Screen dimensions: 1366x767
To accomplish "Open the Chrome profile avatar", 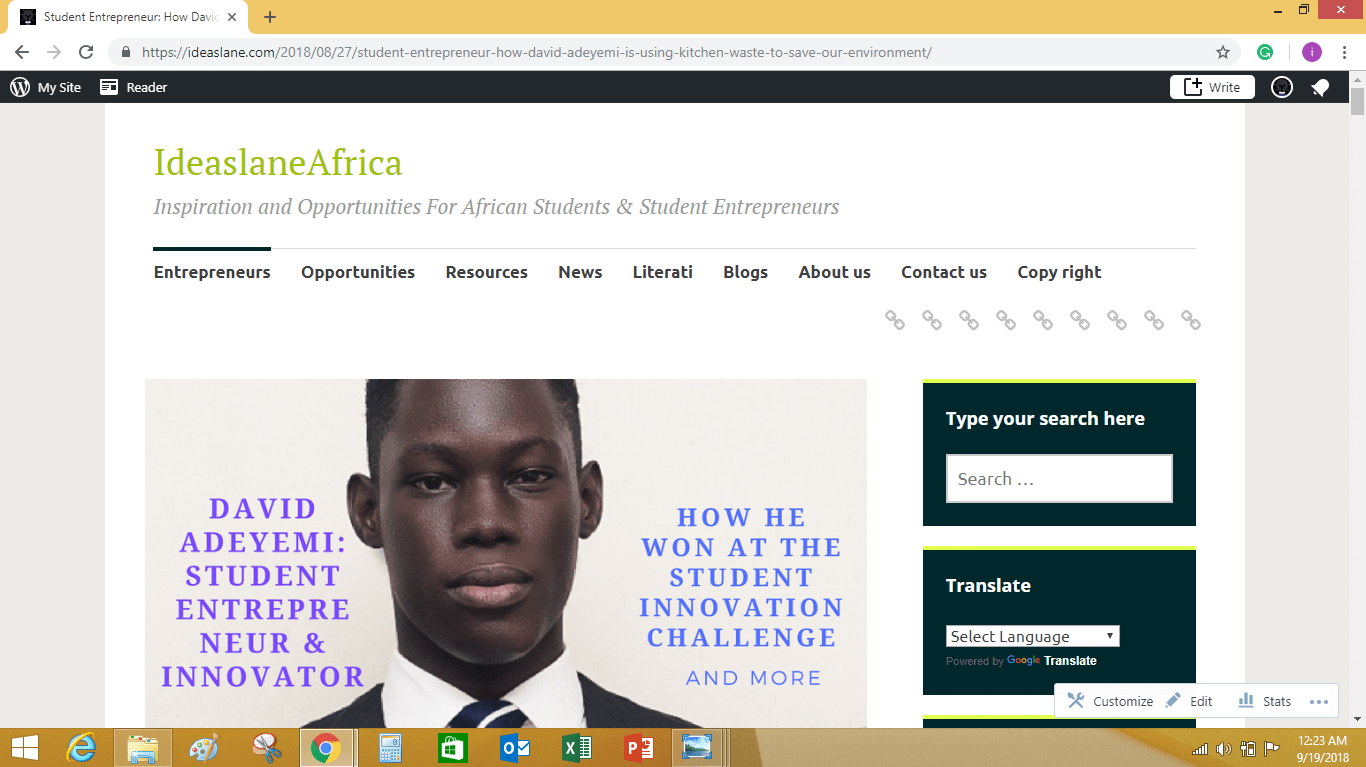I will tap(1311, 52).
